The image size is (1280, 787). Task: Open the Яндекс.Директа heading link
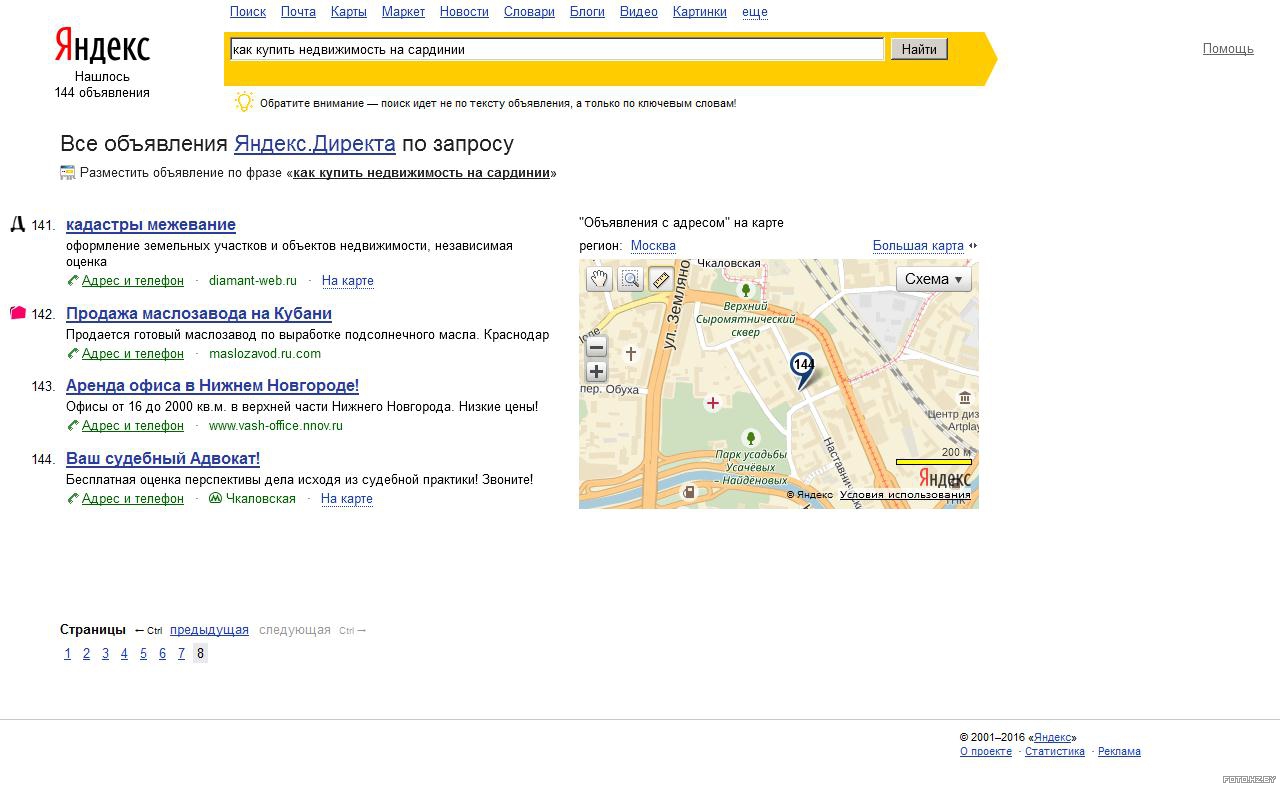(315, 144)
